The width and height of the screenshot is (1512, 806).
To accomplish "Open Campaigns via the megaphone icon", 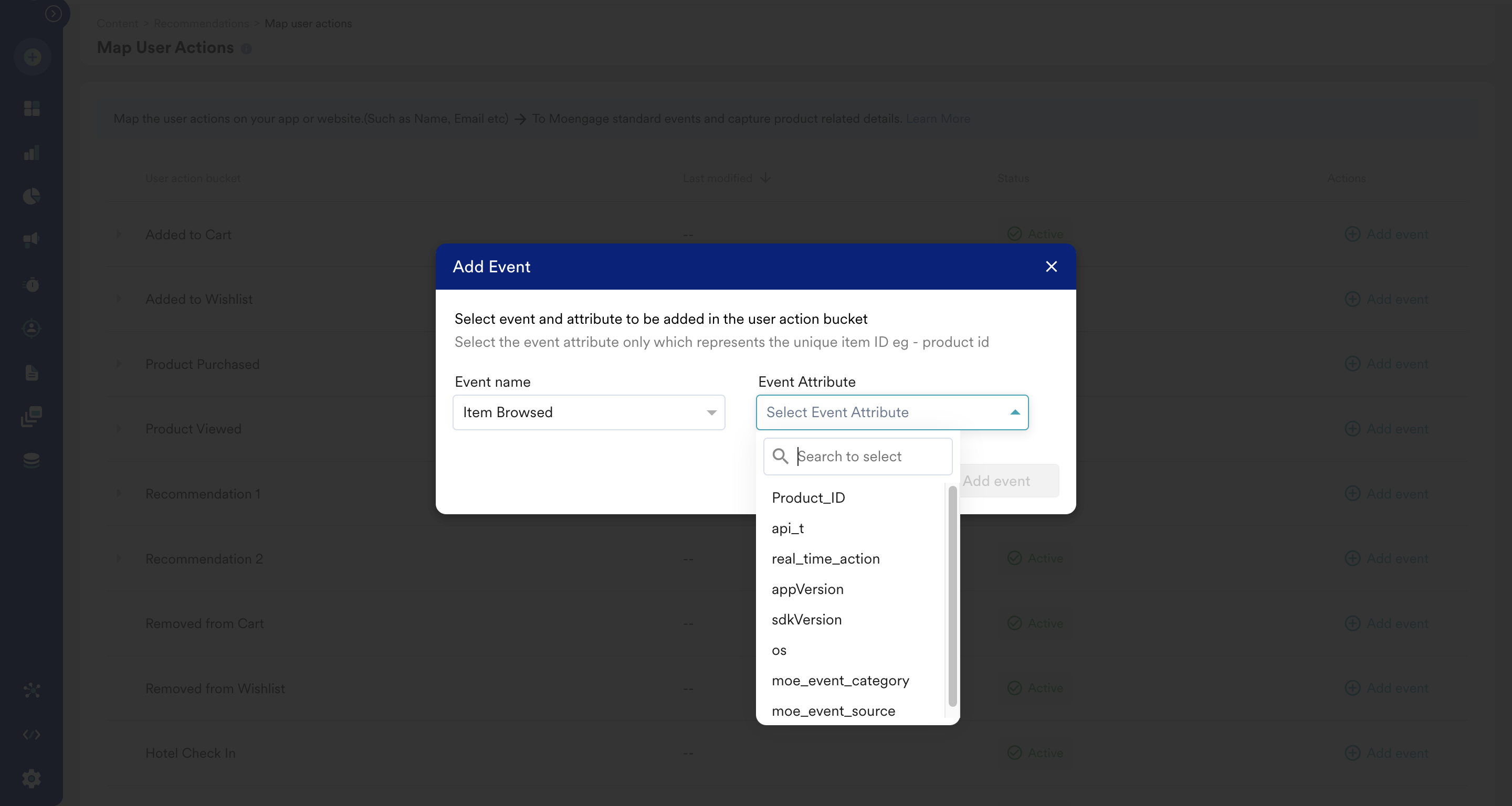I will coord(31,240).
